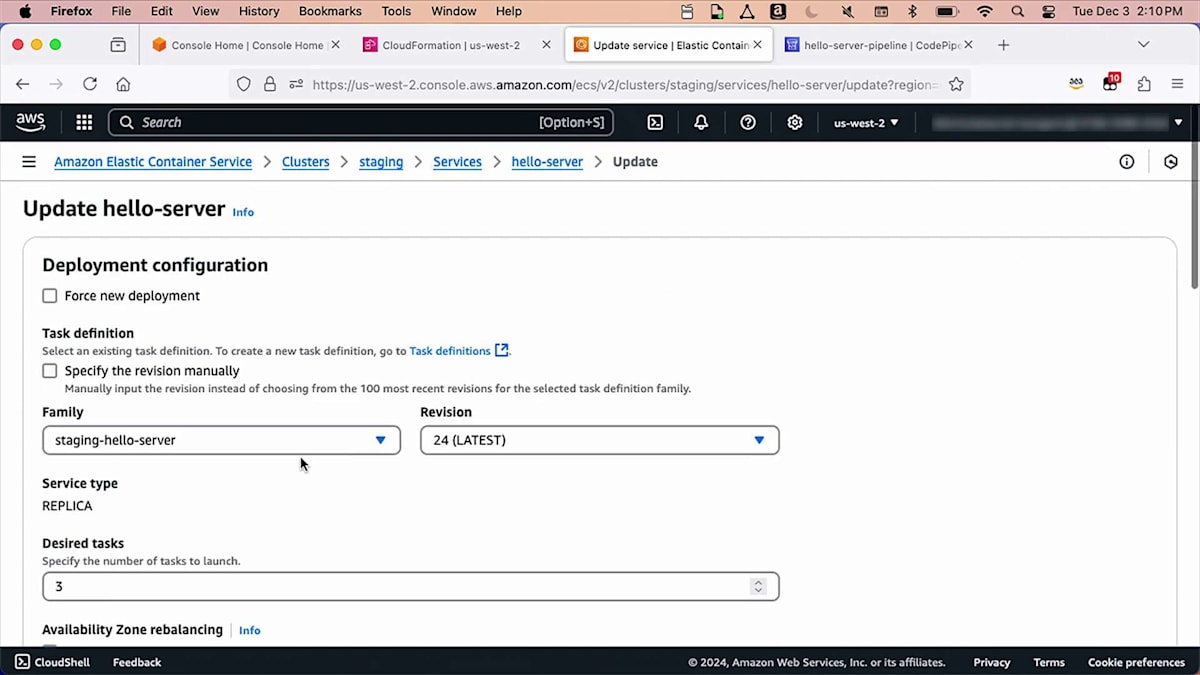Click Info link beside Update hello-server
Screen dimensions: 1200x675
pos(243,212)
